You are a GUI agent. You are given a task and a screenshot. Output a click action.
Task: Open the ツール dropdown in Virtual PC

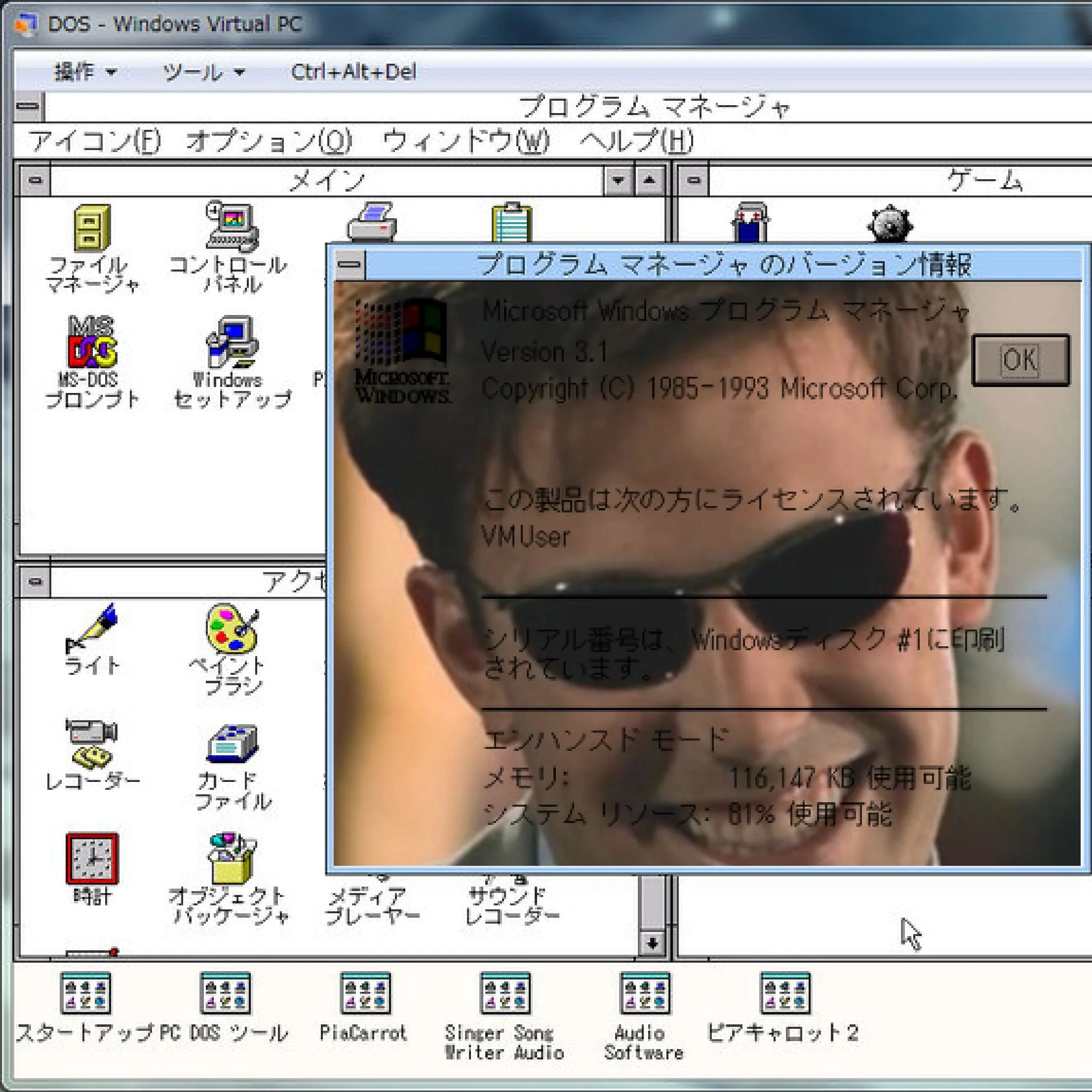tap(203, 72)
